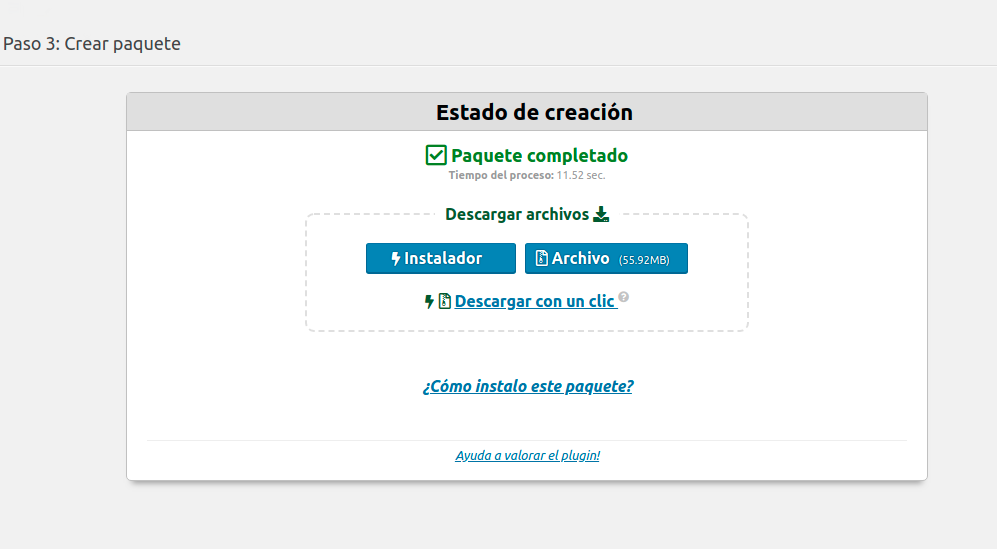Click the green checkmark icon beside Paquete completado
997x549 pixels.
pos(436,155)
